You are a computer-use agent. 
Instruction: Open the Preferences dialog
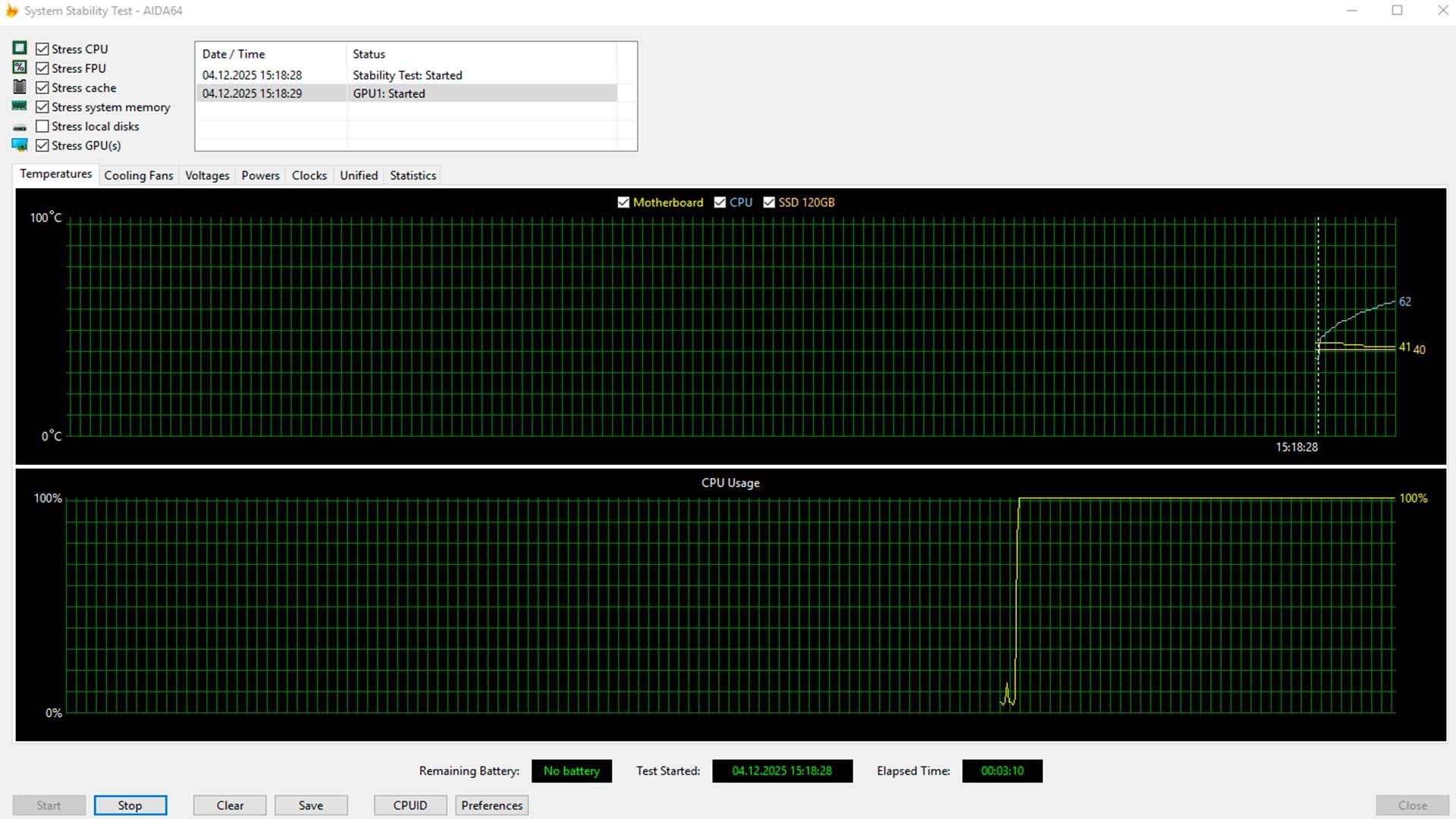[491, 805]
